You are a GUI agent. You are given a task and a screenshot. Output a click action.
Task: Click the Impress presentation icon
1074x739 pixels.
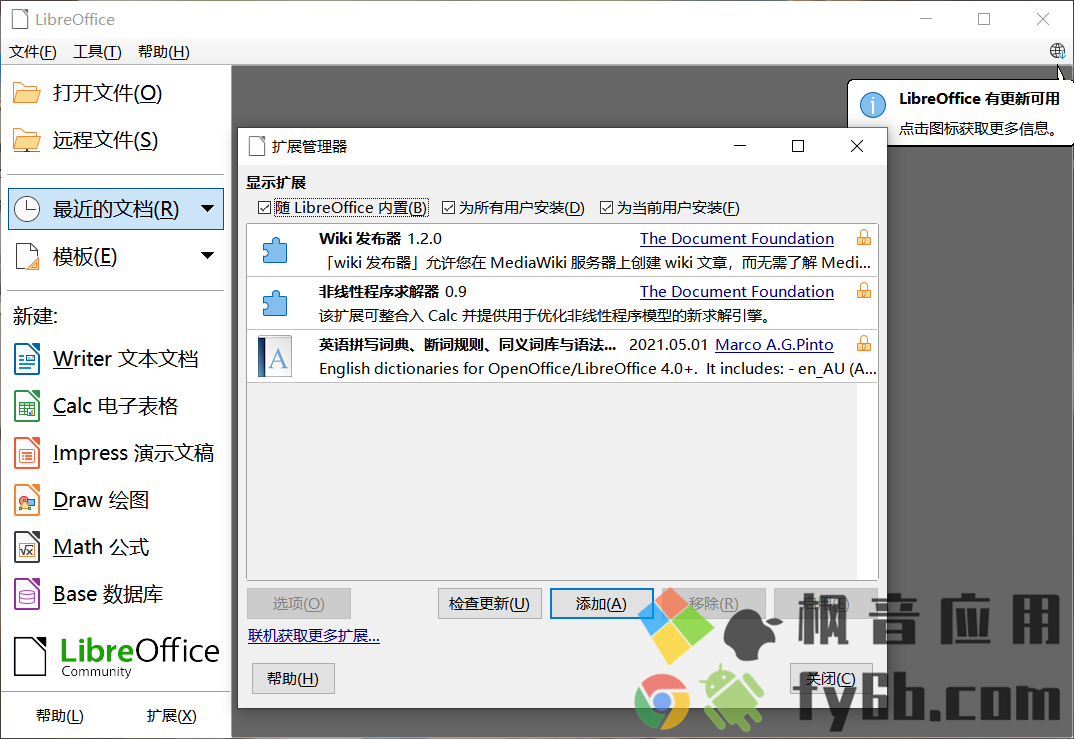[27, 453]
